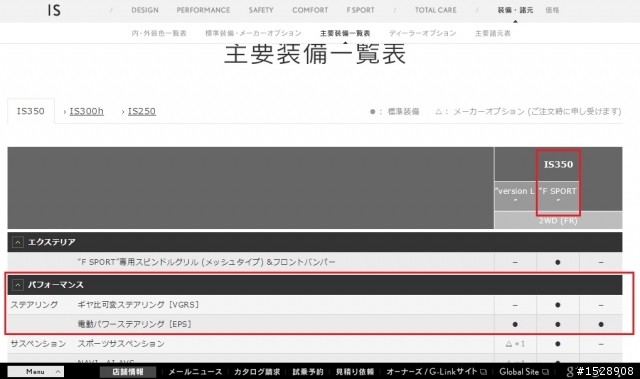The width and height of the screenshot is (640, 379).
Task: Go to 内・外装色一覧表 sub-page
Action: (159, 33)
